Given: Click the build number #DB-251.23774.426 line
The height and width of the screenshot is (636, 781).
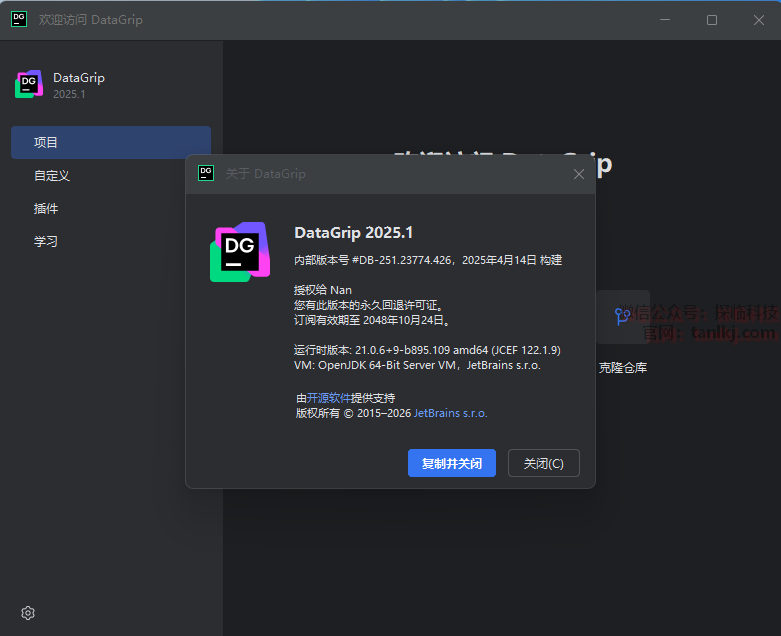Looking at the screenshot, I should pyautogui.click(x=428, y=260).
